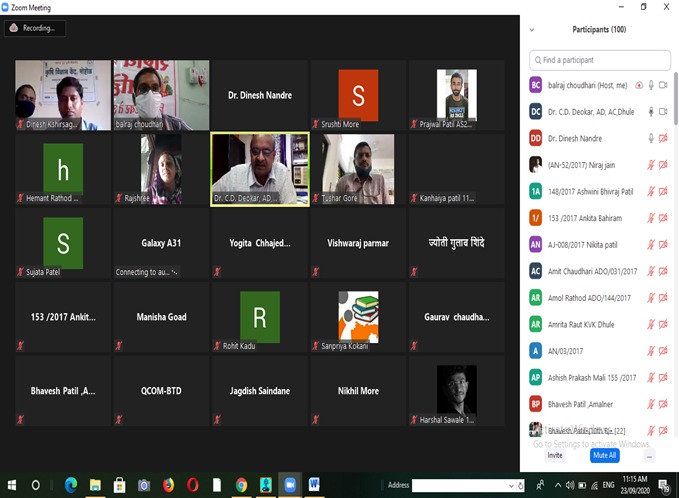Unmute 148/2017 Ashwini Bhivraj Patil
The image size is (679, 498).
tap(651, 191)
